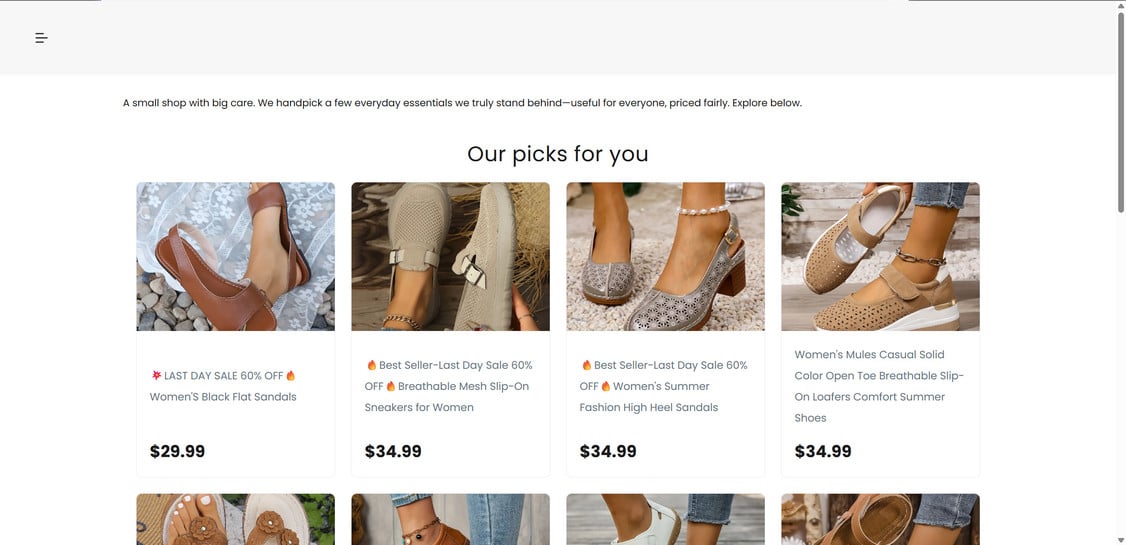
Task: Click the scrollbar up arrow
Action: coord(1120,6)
